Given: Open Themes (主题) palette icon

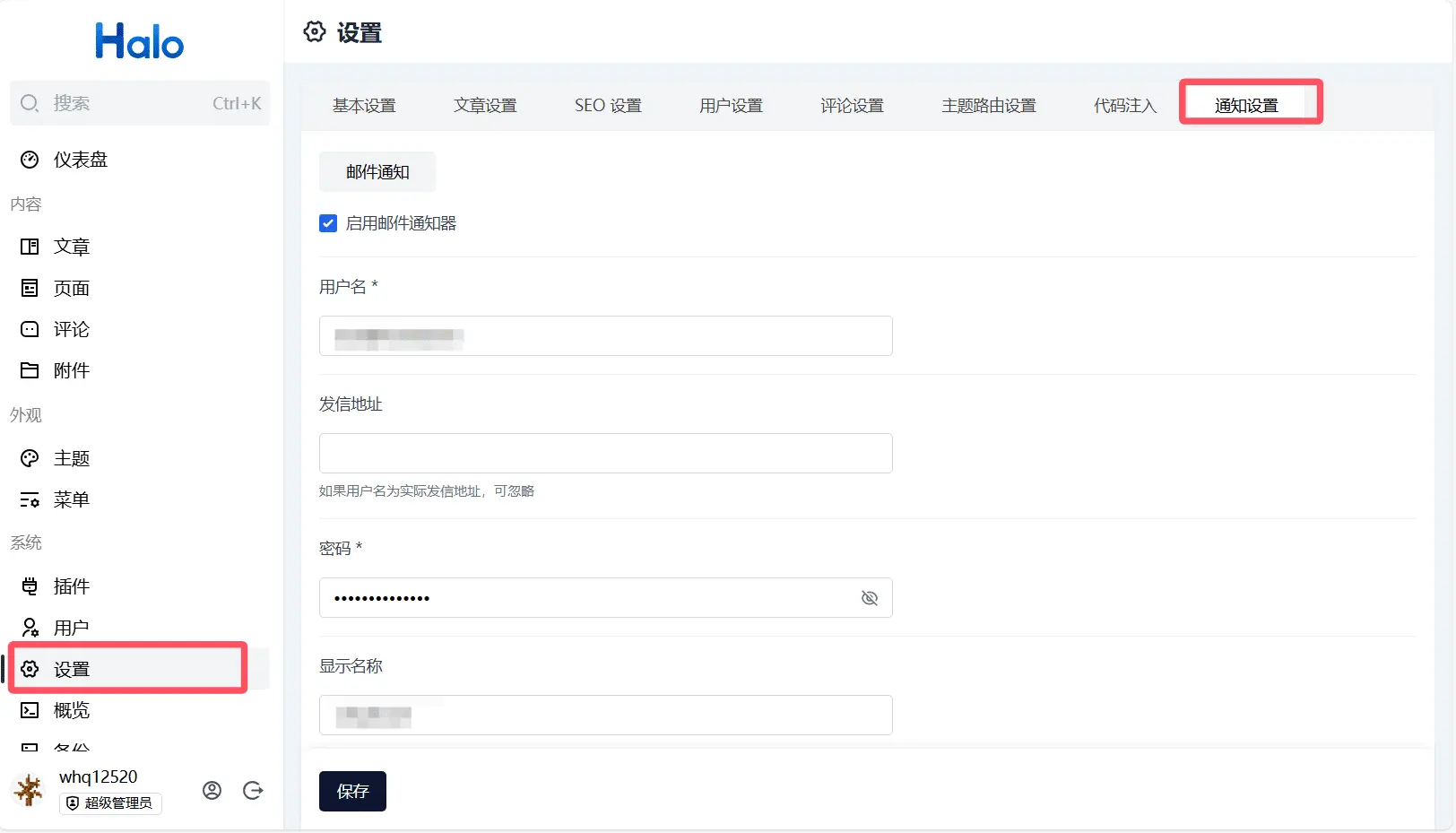Looking at the screenshot, I should click(30, 458).
